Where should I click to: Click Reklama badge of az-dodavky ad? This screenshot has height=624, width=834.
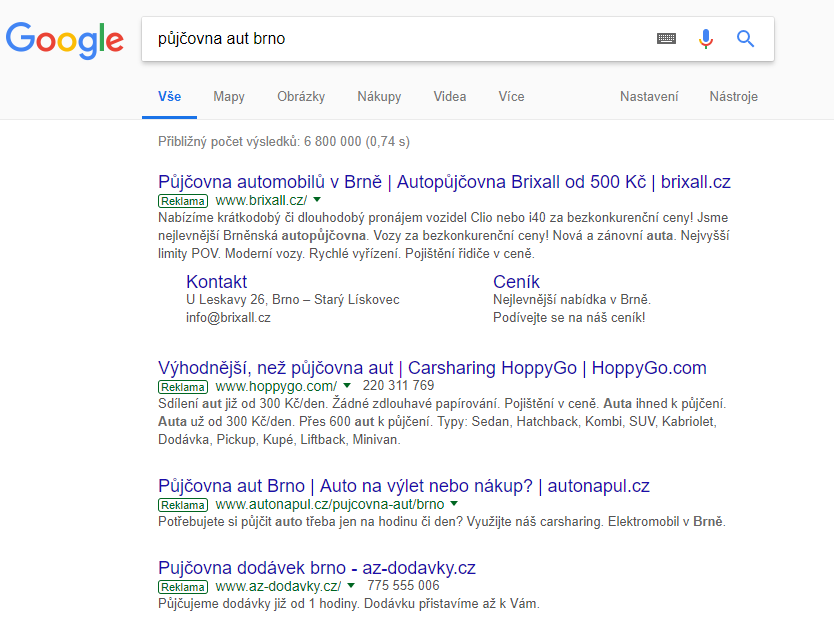coord(183,587)
